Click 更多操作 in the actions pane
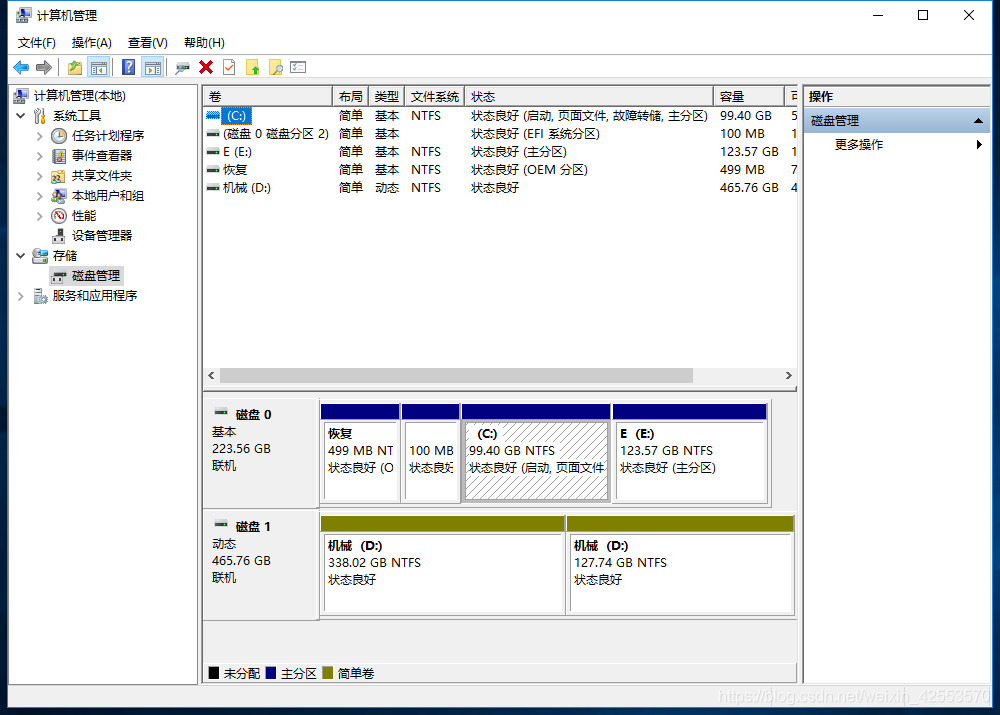 (859, 145)
